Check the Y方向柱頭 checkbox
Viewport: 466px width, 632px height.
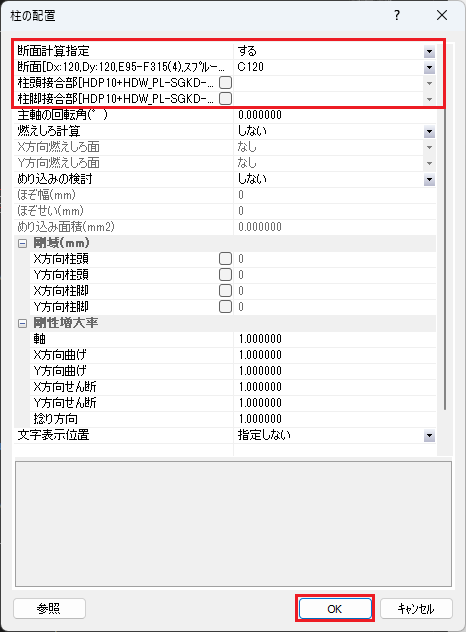pos(225,275)
